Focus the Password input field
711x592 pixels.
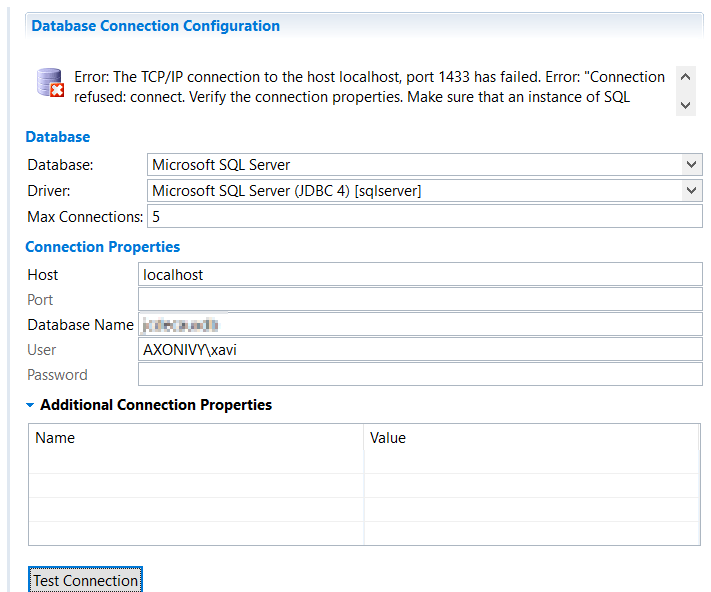[420, 375]
